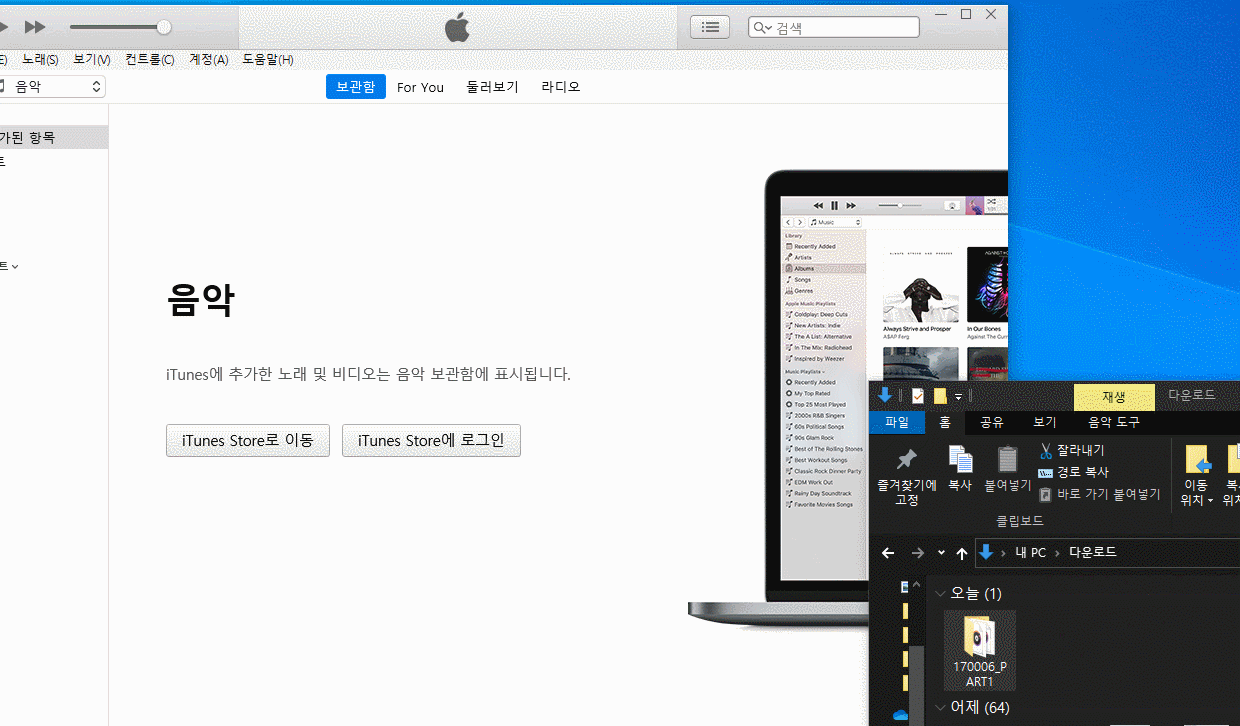Switch to the 둘러보기 tab

click(492, 87)
